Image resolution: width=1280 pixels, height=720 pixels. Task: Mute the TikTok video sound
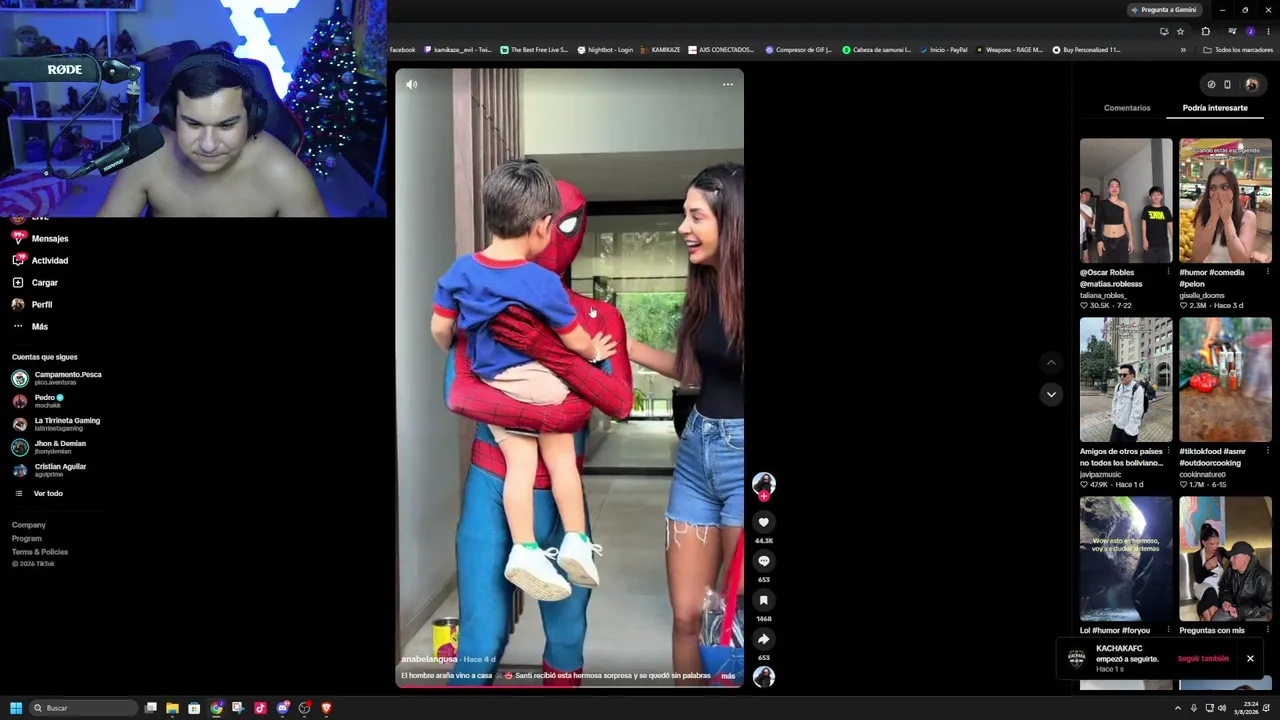click(411, 84)
